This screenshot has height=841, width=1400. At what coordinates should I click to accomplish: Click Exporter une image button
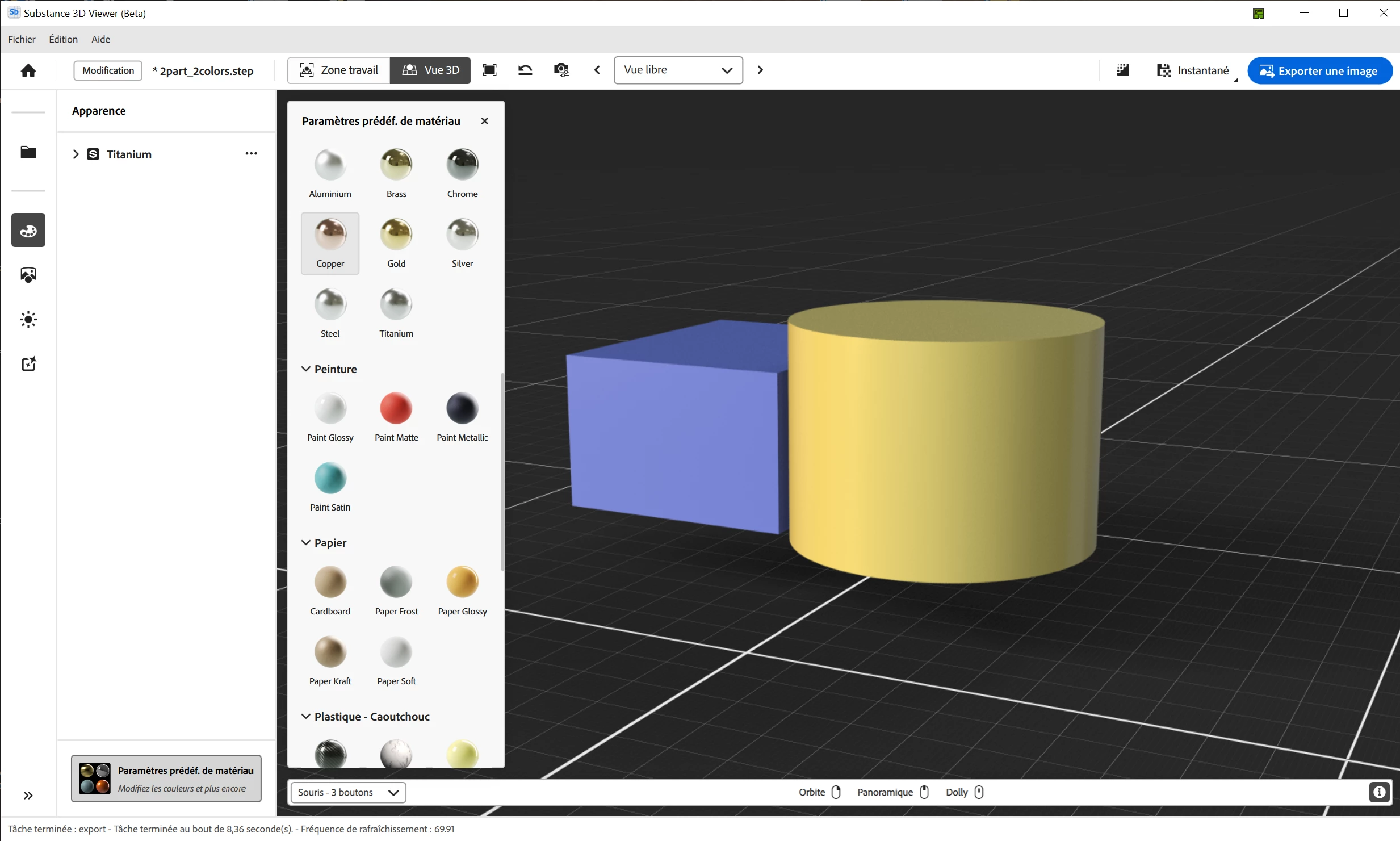click(1319, 70)
